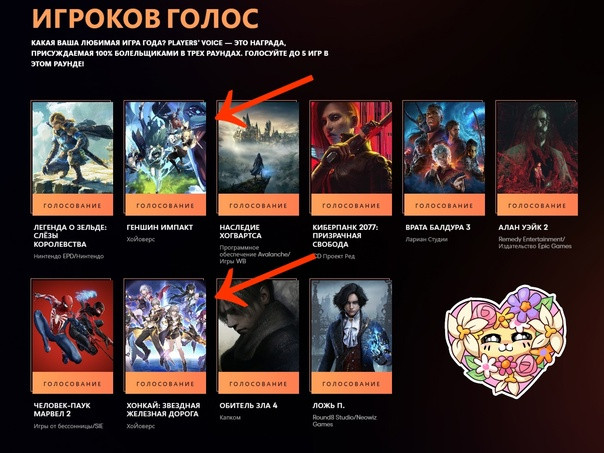Vote for Легенда о Зельде: Слёзы Королевства
604x453 pixels.
[73, 205]
